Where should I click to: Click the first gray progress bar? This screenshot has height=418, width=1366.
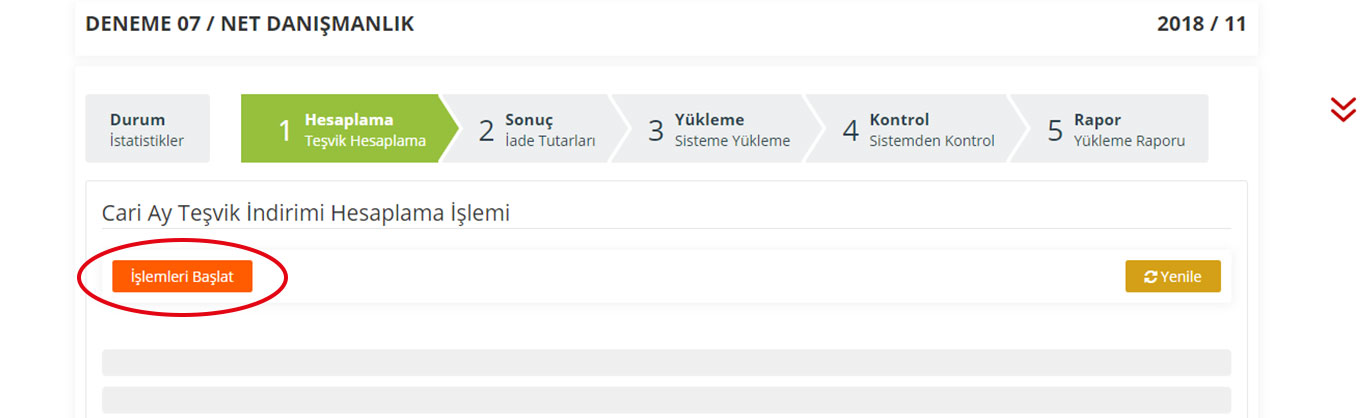pyautogui.click(x=666, y=362)
